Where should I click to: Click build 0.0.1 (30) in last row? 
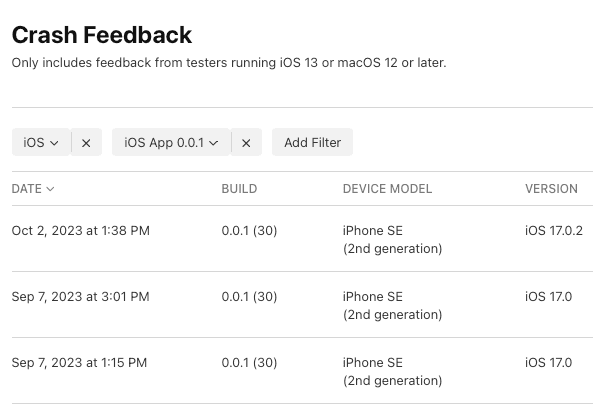point(249,363)
